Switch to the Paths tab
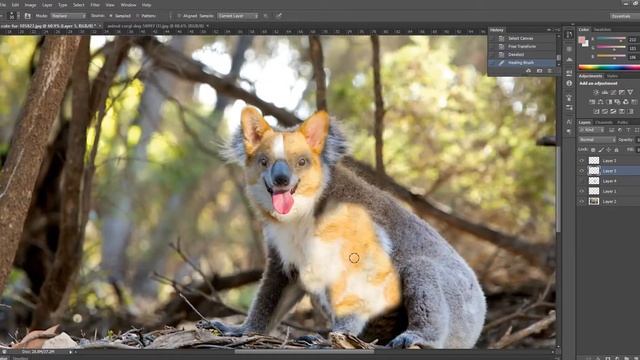Viewport: 640px width, 360px height. (622, 122)
